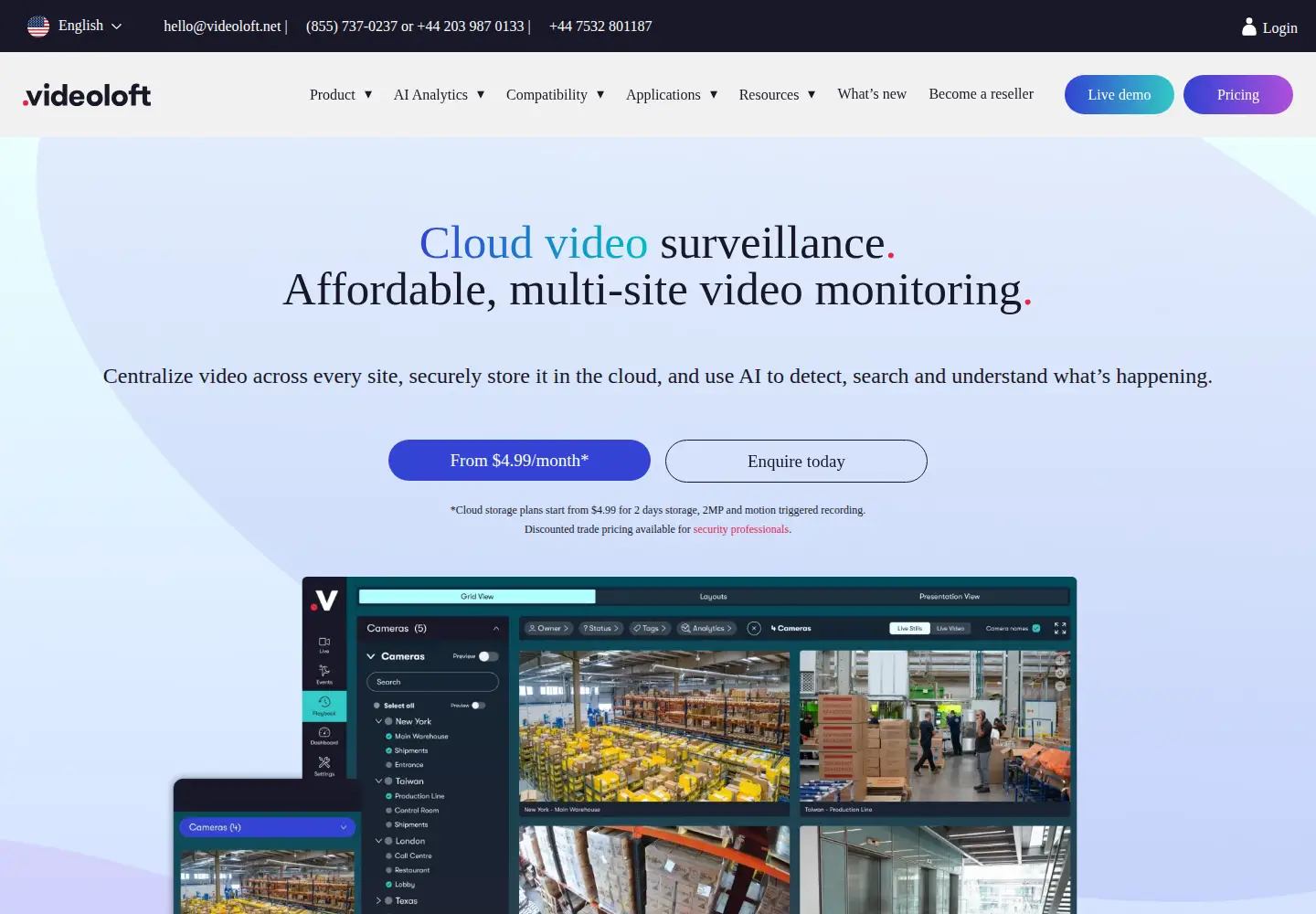Click the V logo in app sidebar

[x=324, y=600]
